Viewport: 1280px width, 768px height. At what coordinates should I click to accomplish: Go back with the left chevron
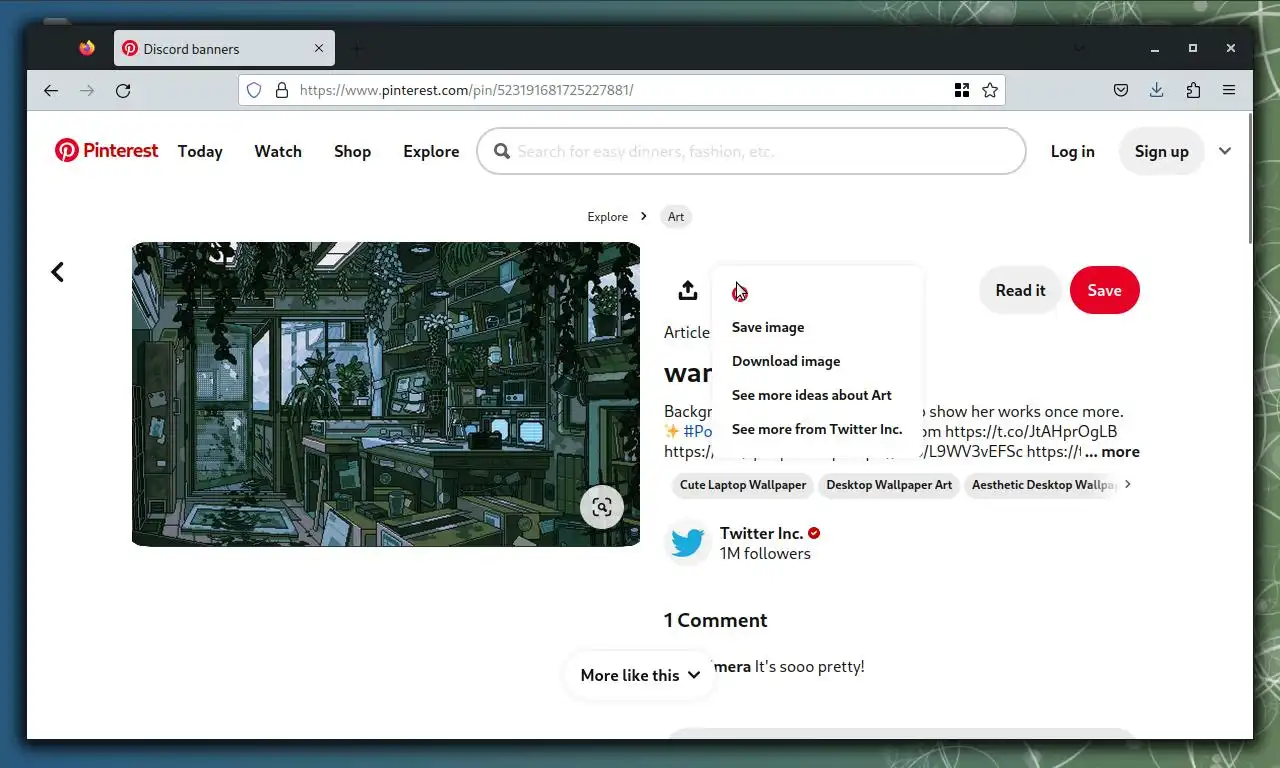57,272
